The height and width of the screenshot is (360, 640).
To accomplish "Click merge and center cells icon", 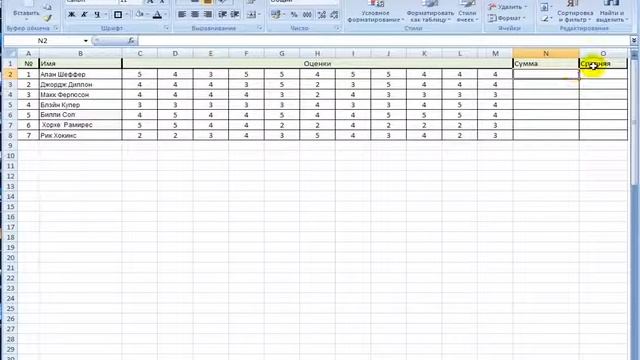I will coord(251,15).
